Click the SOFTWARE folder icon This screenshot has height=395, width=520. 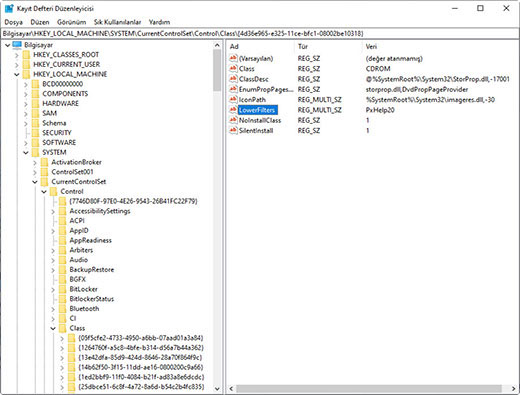click(x=35, y=143)
